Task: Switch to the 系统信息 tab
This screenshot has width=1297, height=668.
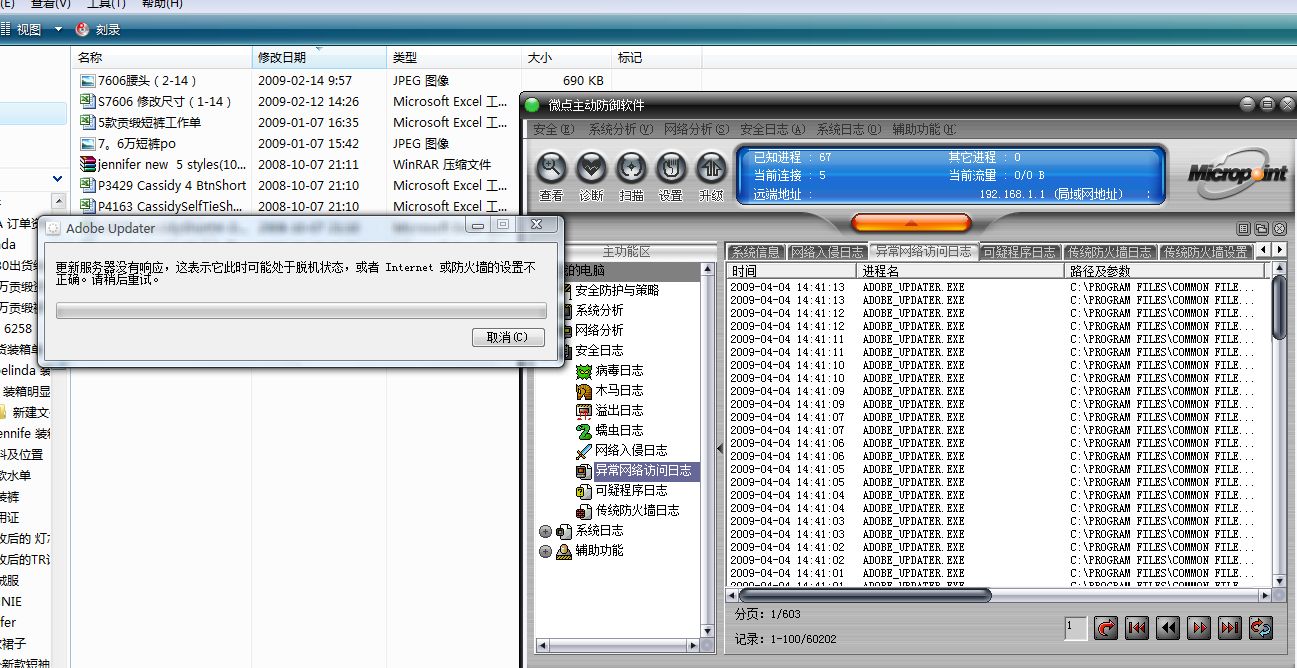Action: [x=755, y=252]
